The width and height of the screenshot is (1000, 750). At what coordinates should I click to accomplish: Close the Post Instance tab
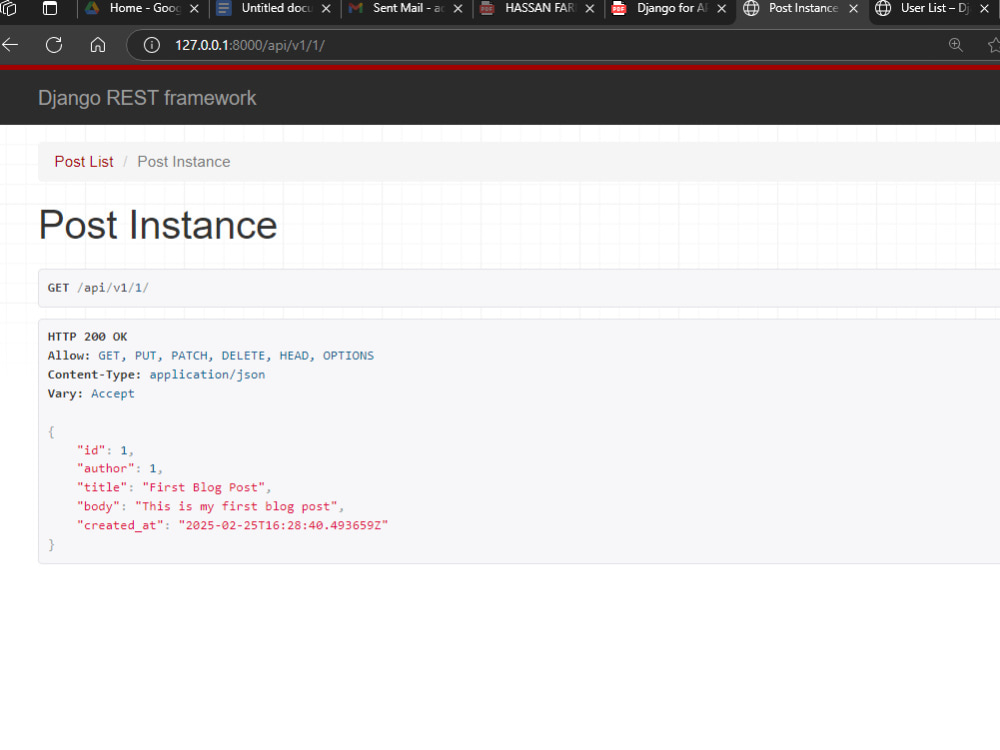(853, 8)
